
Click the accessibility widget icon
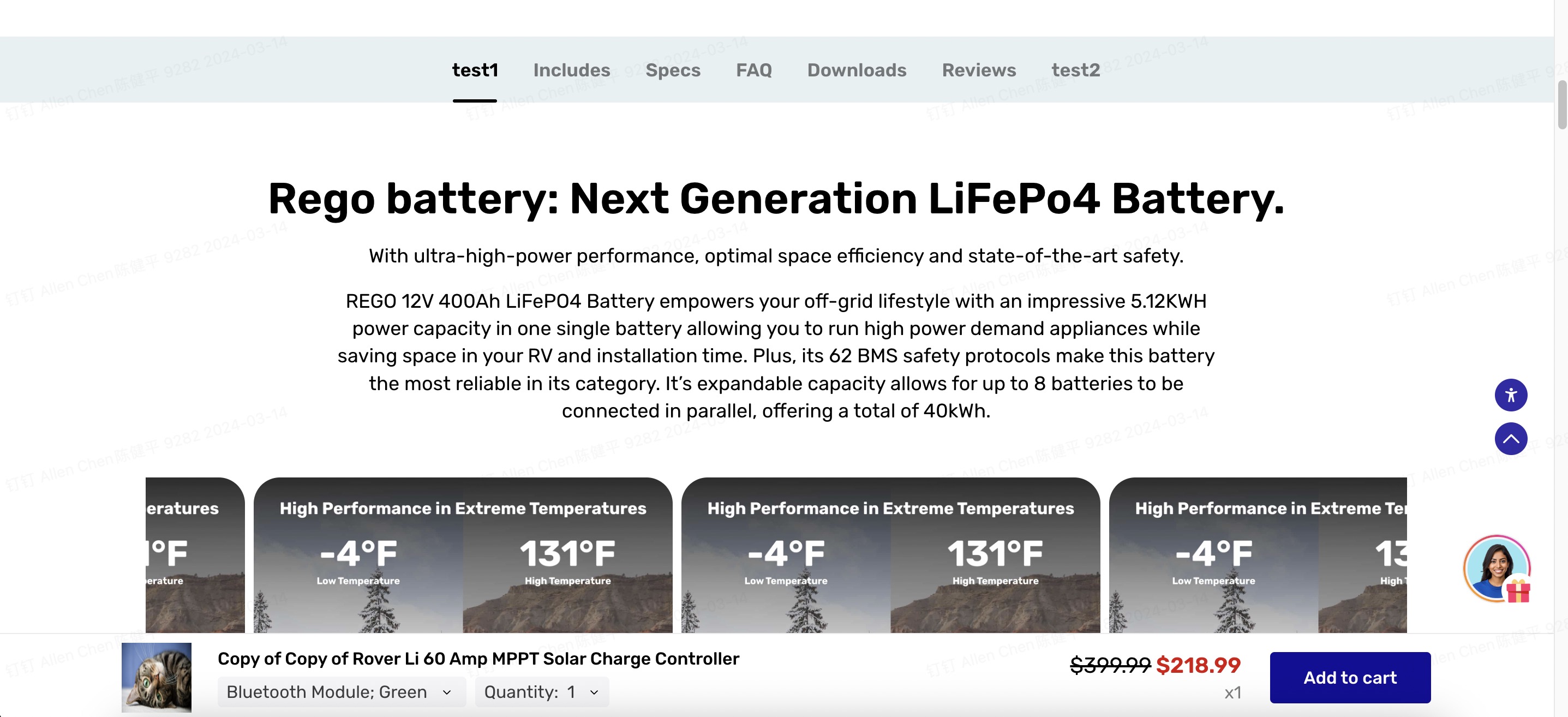[1510, 395]
